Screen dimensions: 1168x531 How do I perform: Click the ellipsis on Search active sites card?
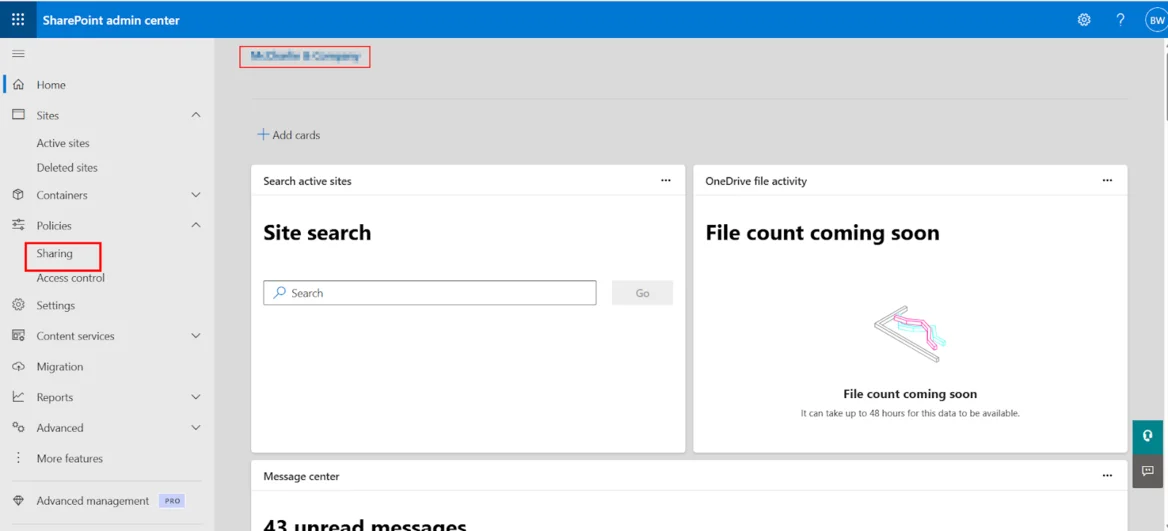tap(666, 181)
